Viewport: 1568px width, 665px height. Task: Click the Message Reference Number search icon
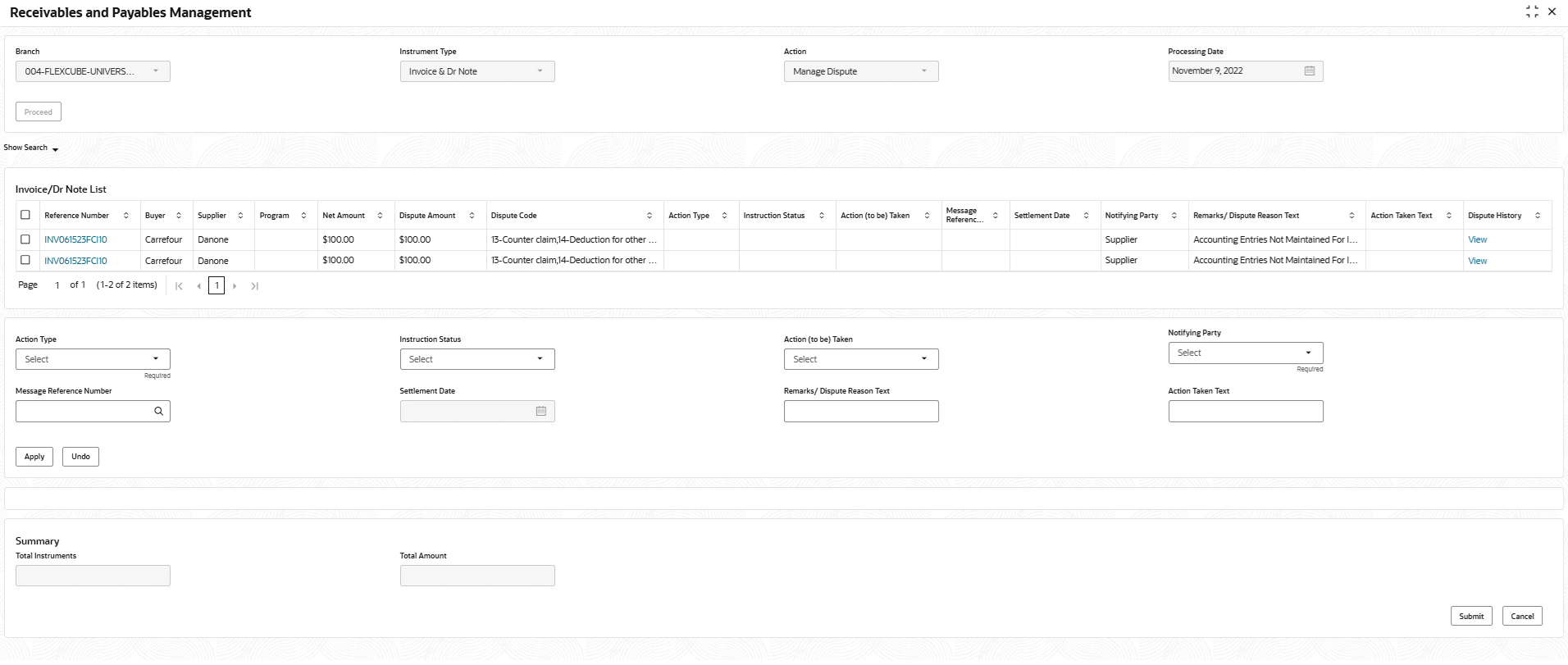pos(158,412)
